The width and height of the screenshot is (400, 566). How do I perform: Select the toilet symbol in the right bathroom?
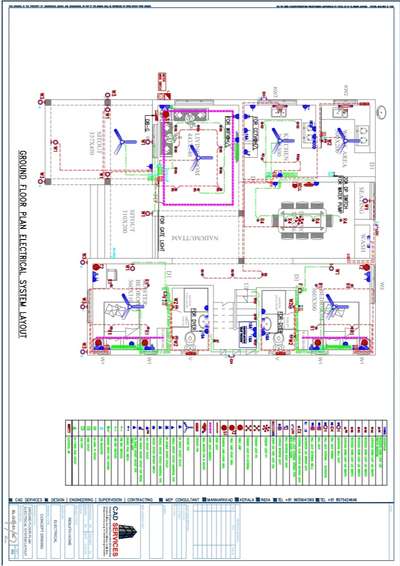[x=278, y=340]
